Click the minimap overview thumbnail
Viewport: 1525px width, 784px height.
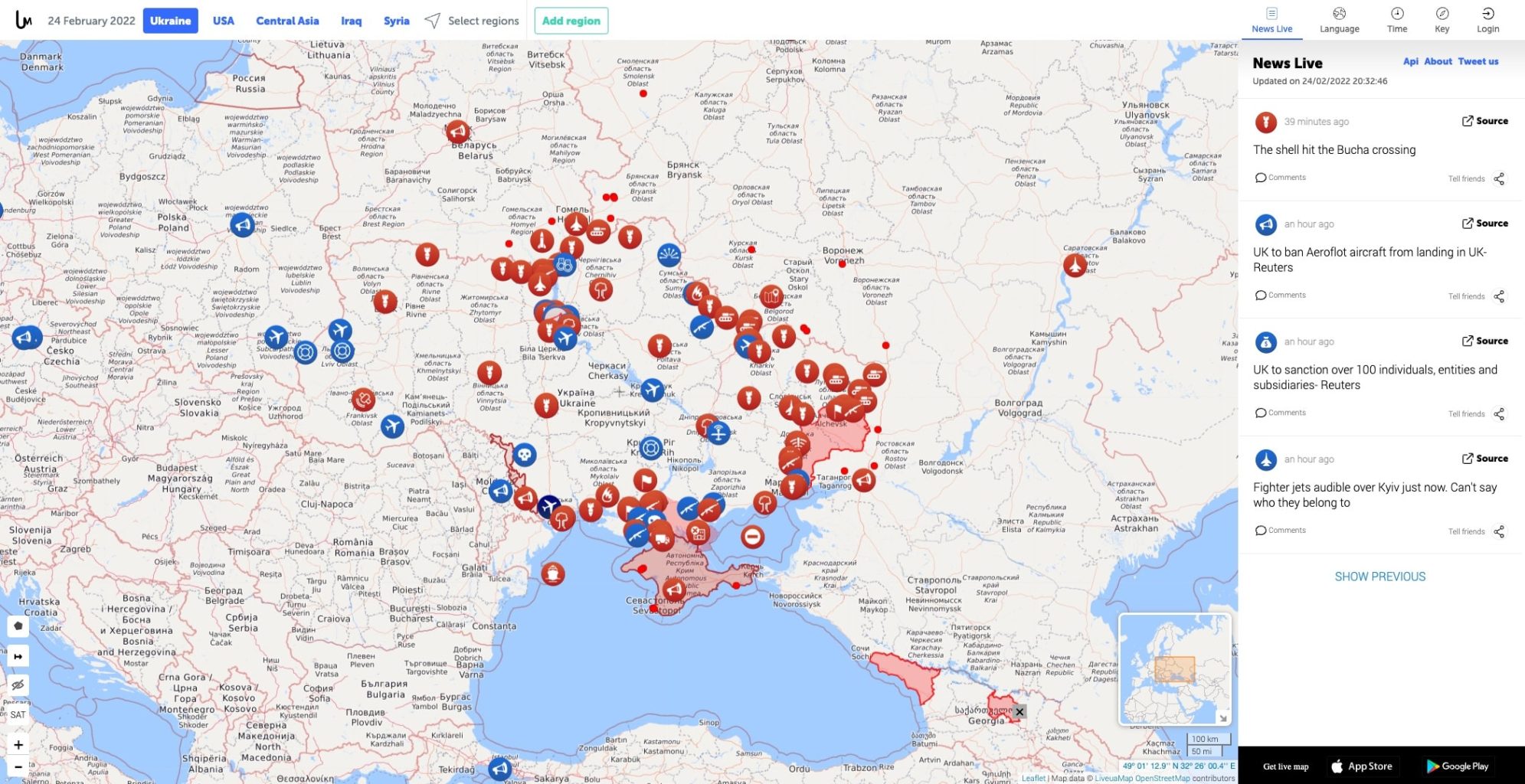(1174, 668)
